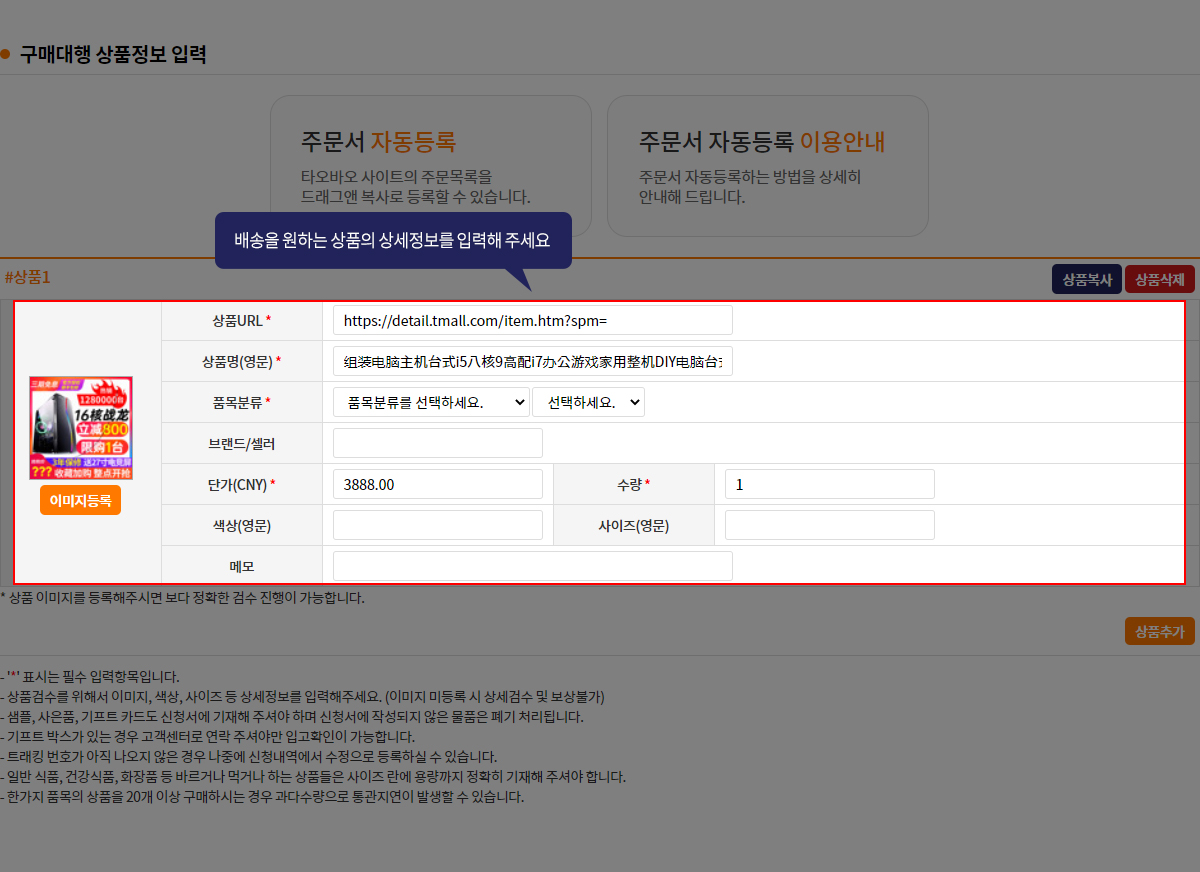Open the 선택하세요 subcategory dropdown
This screenshot has height=872, width=1200.
588,402
